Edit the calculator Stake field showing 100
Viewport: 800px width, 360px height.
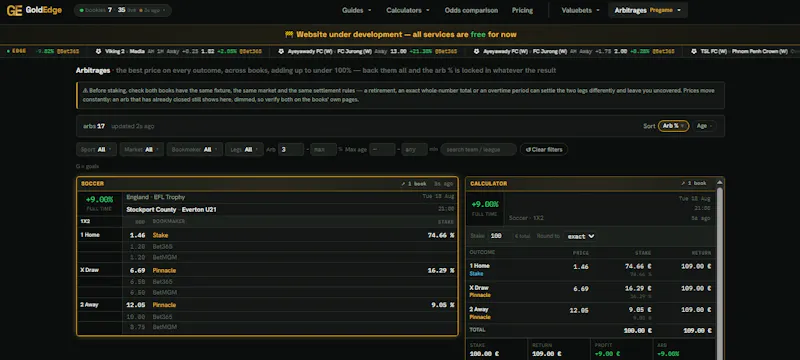500,236
